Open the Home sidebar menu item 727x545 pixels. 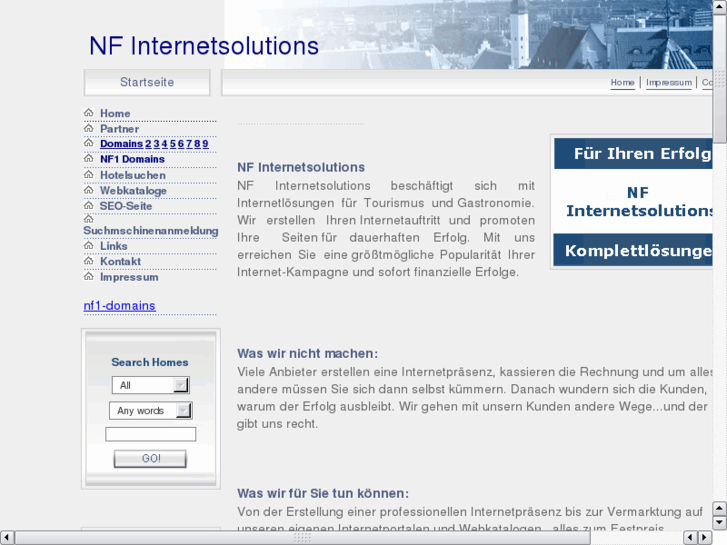click(x=115, y=113)
